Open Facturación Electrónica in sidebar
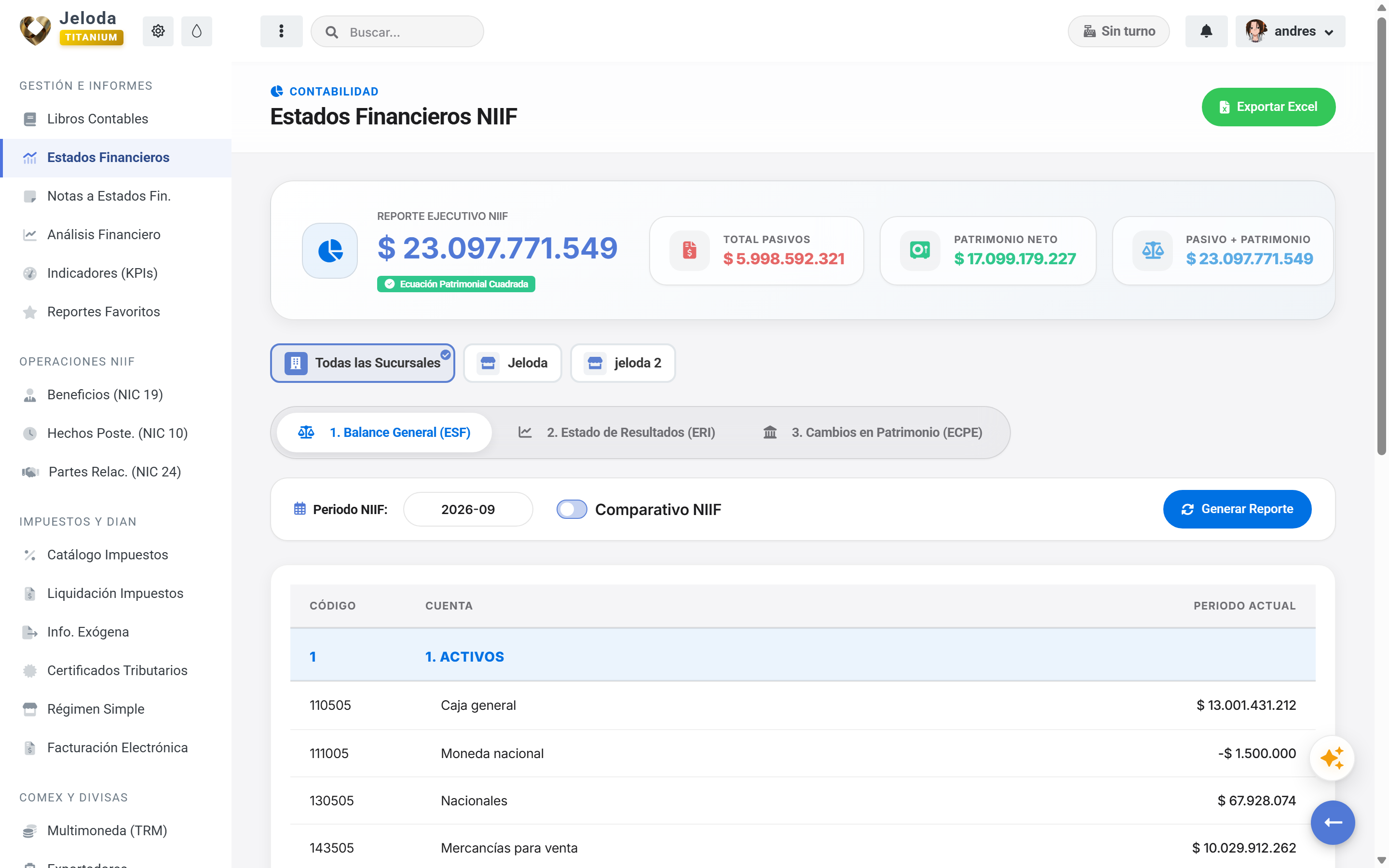The width and height of the screenshot is (1389, 868). coord(116,747)
